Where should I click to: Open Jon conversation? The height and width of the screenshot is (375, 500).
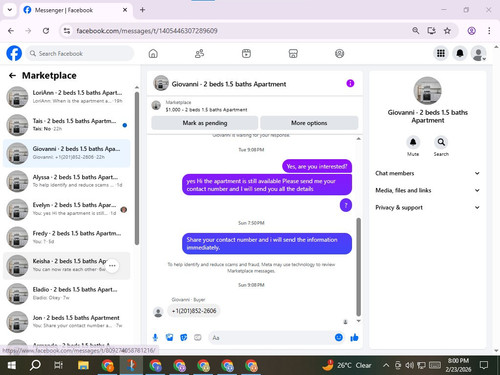click(x=67, y=322)
